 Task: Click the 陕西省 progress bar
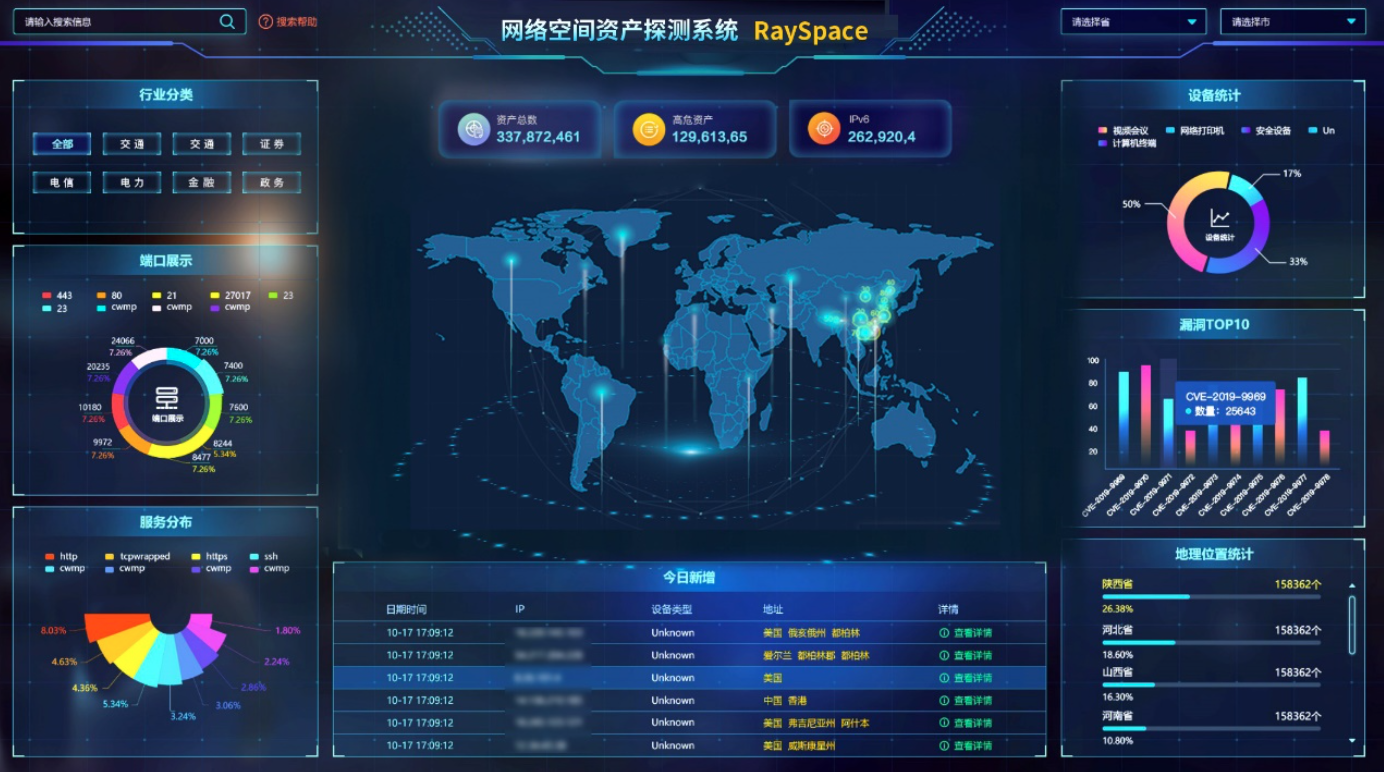(x=1211, y=597)
